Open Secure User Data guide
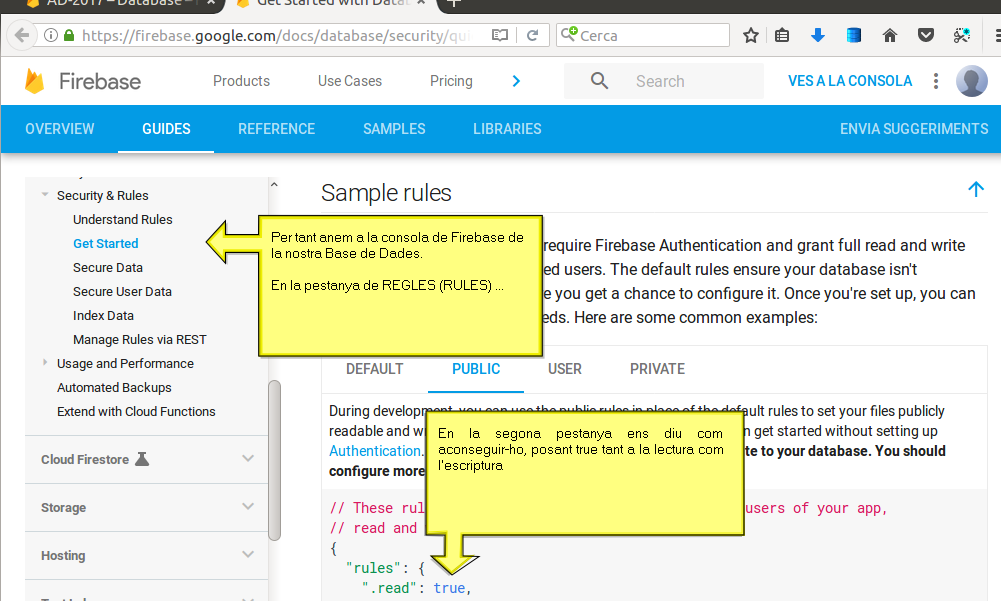Screen dimensions: 1001x601 point(122,292)
